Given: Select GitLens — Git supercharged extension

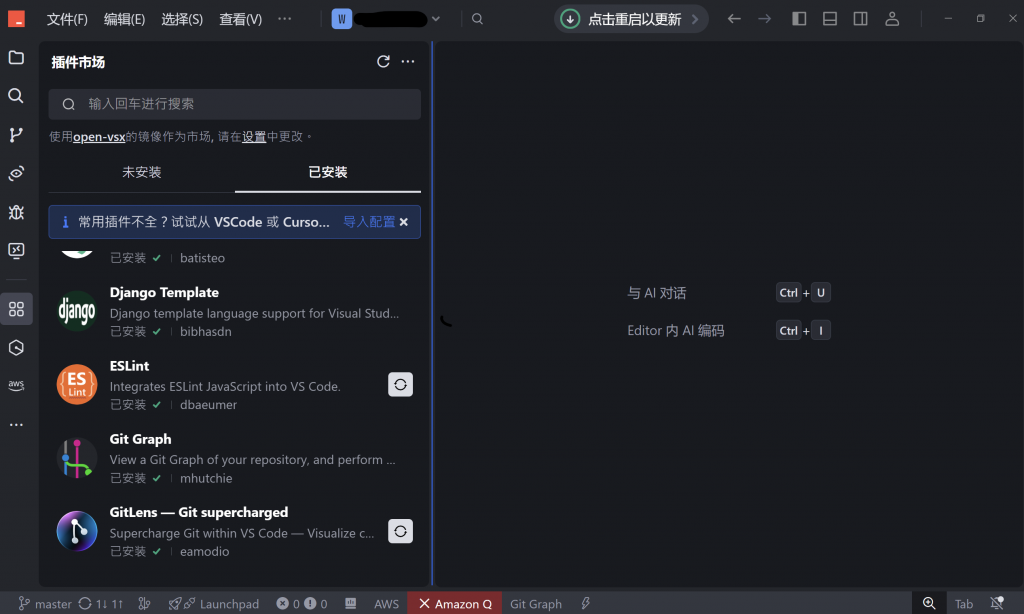Looking at the screenshot, I should tap(234, 531).
